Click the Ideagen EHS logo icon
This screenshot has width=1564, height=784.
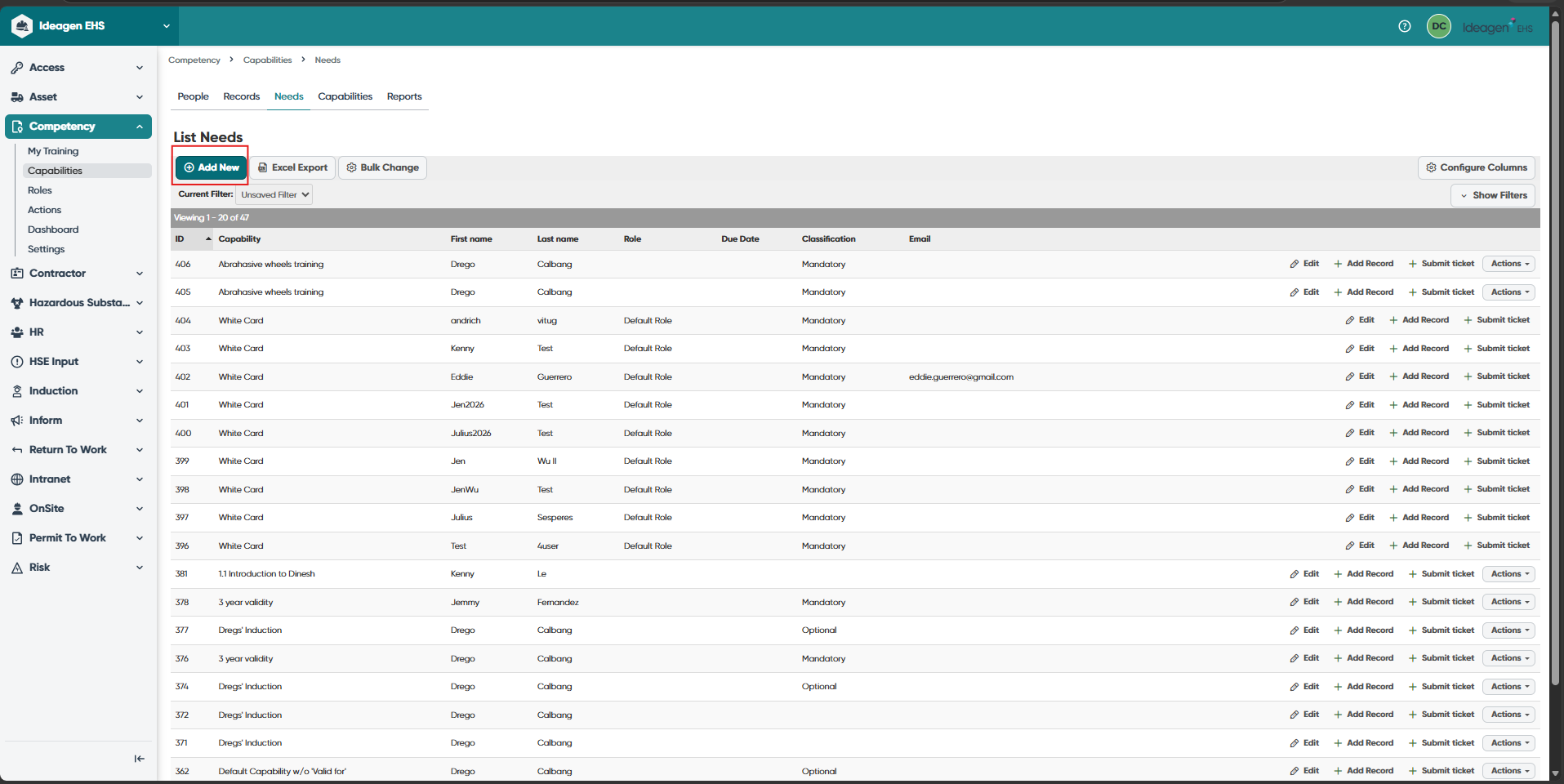coord(22,26)
